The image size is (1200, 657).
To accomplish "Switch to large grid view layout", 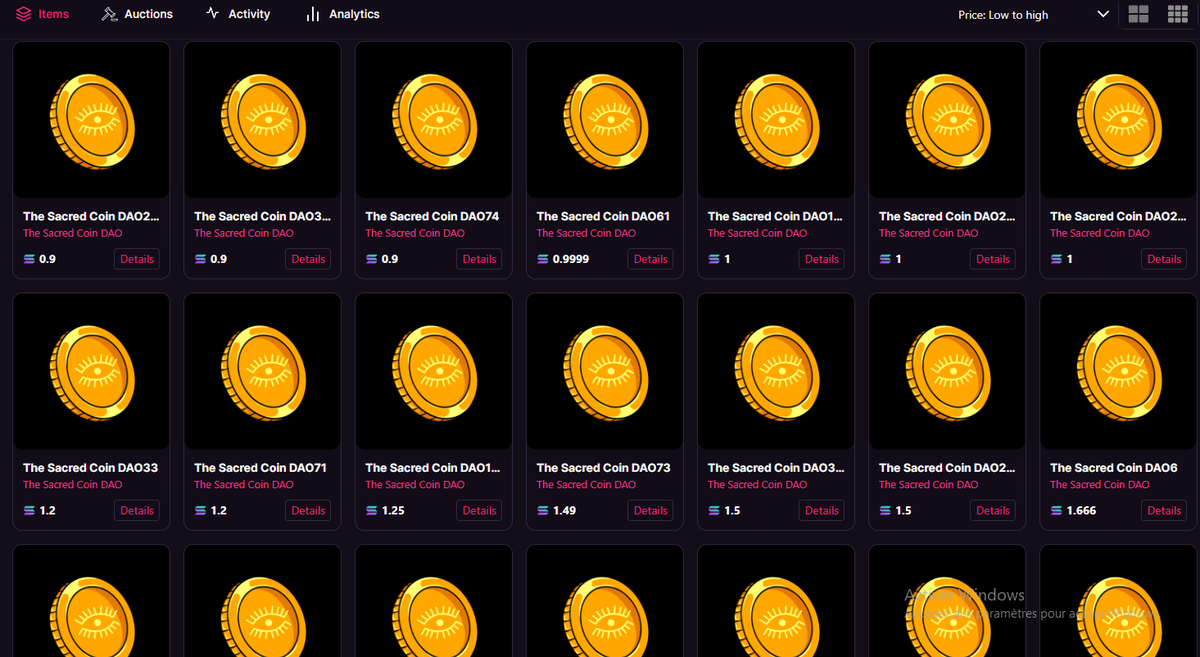I will [x=1138, y=14].
